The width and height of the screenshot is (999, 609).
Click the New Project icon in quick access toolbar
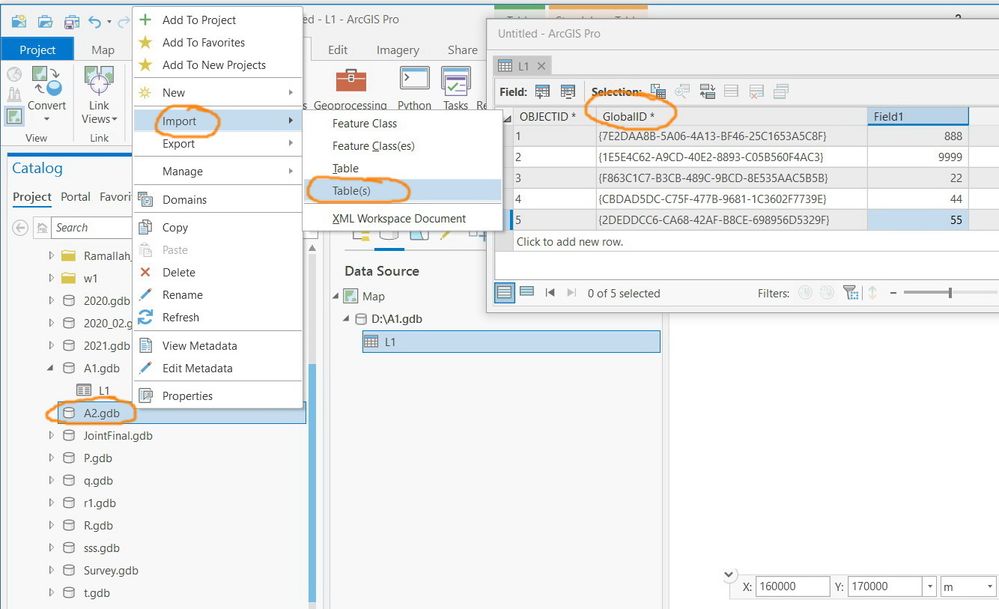[x=19, y=22]
